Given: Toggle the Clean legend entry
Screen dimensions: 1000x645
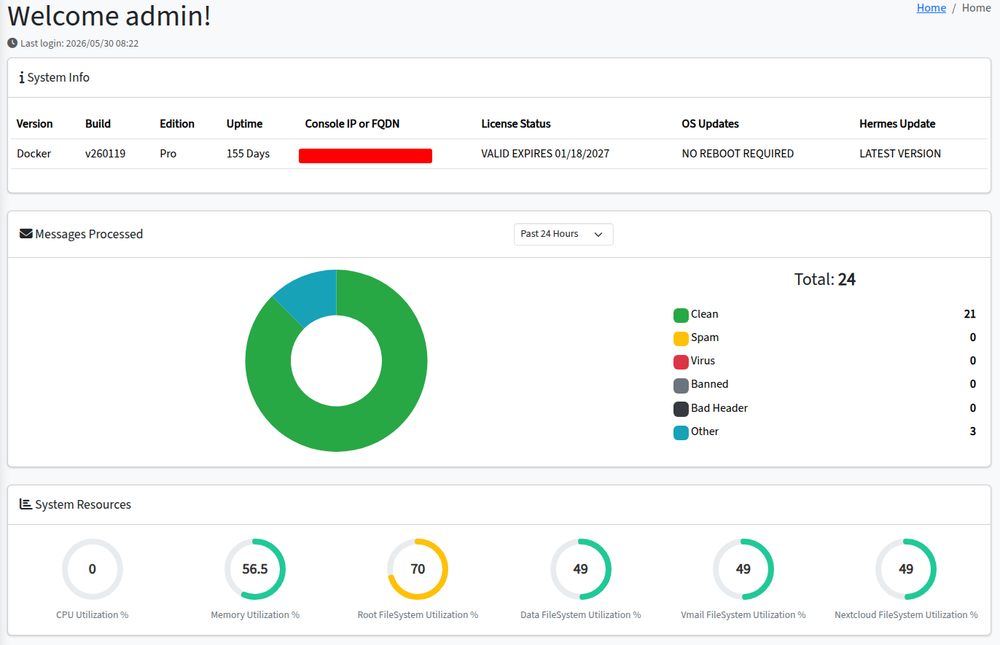Looking at the screenshot, I should (696, 315).
